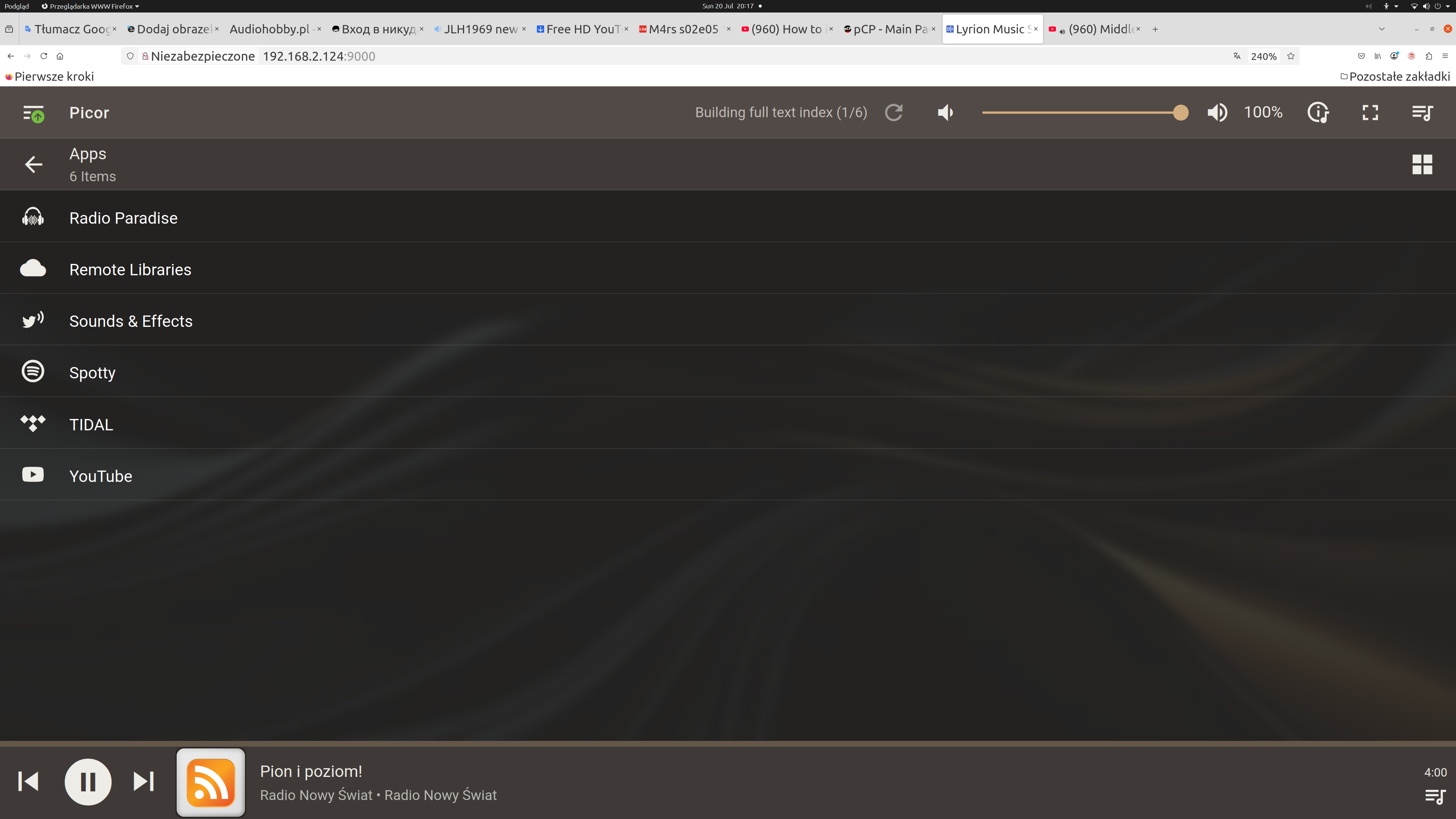Switch Apps list to grid view
Viewport: 1456px width, 819px height.
pos(1422,165)
